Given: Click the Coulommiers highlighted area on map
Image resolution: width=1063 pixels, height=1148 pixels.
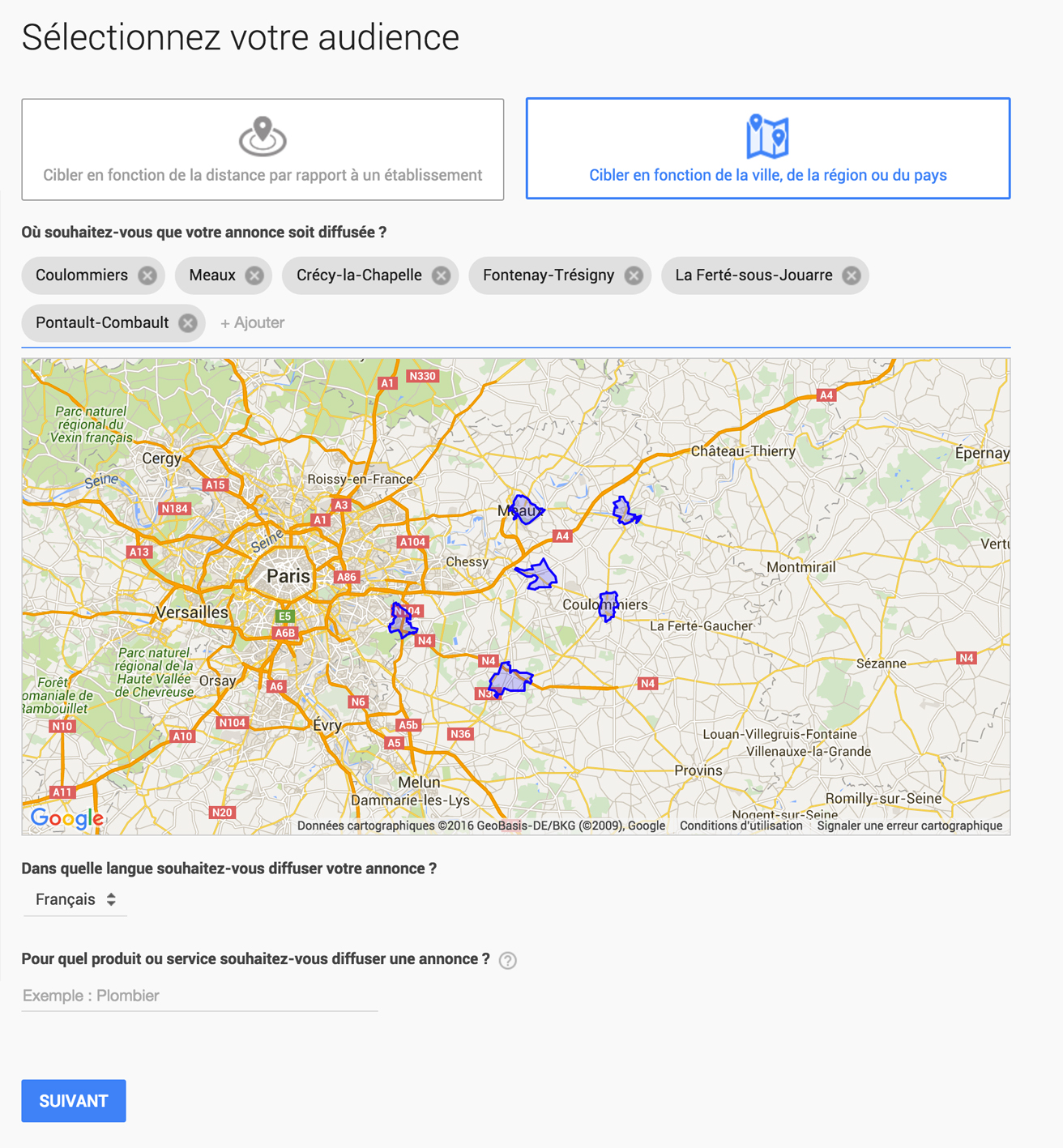Looking at the screenshot, I should coord(608,606).
